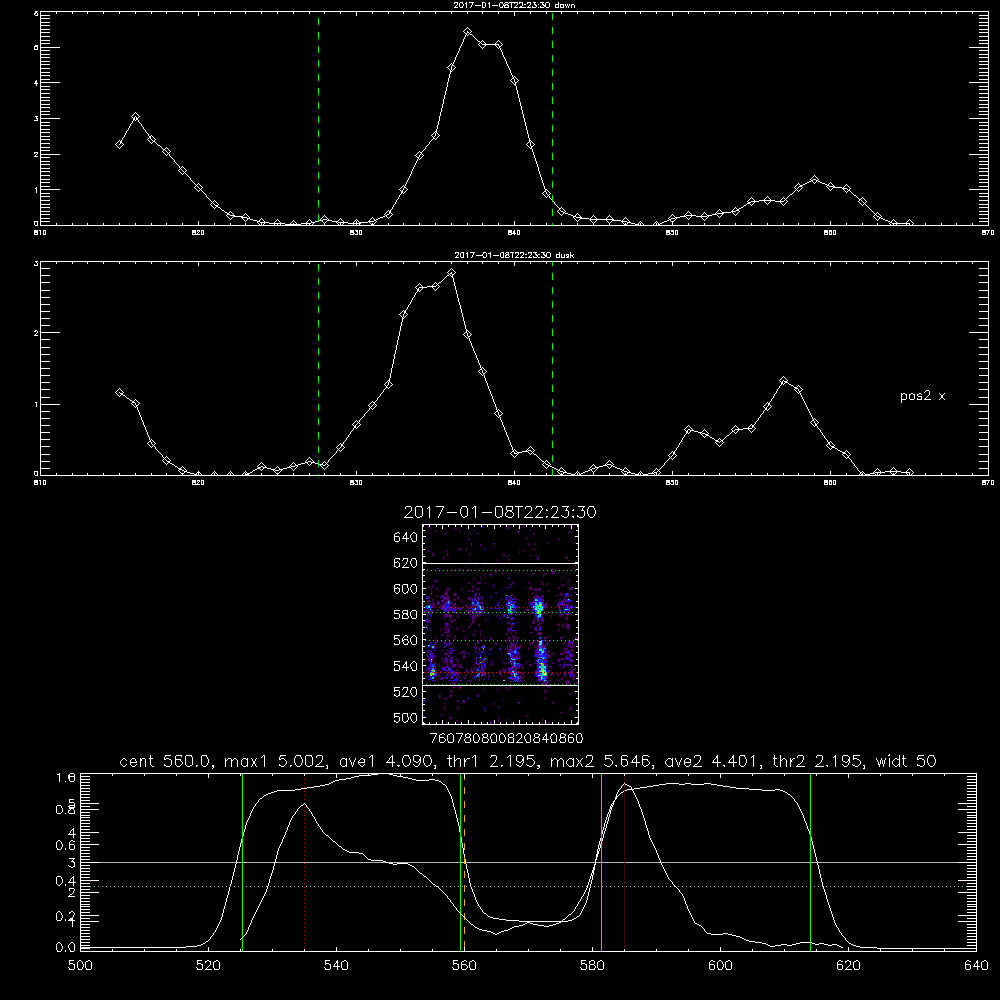Click the 540 label on bottom plot x-axis
The image size is (1000, 1000).
[x=336, y=966]
